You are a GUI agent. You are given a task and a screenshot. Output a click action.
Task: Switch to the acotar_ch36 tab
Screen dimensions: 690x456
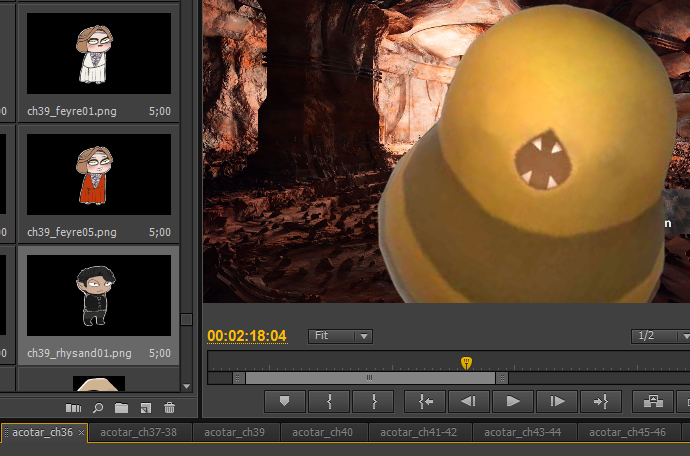pos(42,433)
